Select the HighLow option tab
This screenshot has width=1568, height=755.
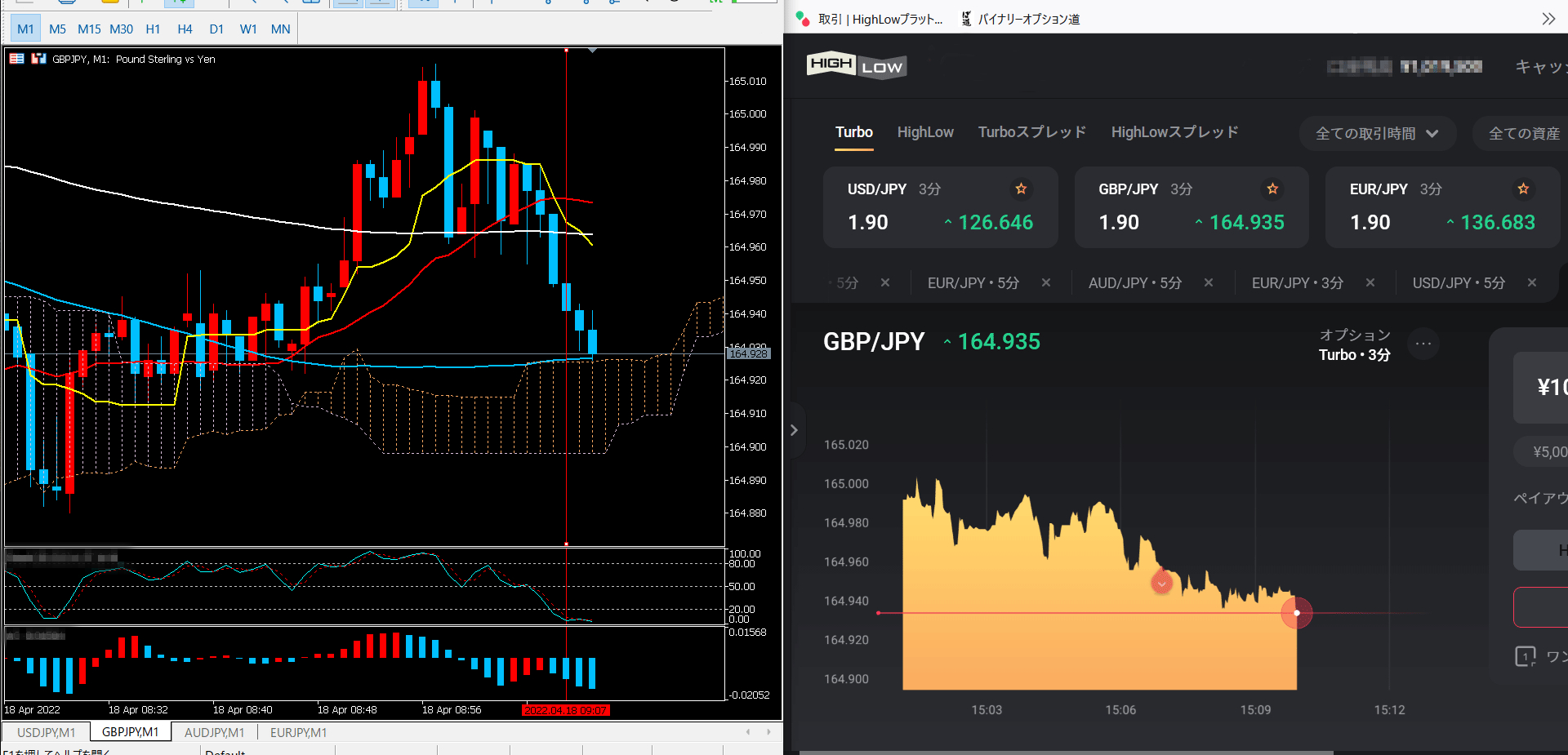point(925,132)
